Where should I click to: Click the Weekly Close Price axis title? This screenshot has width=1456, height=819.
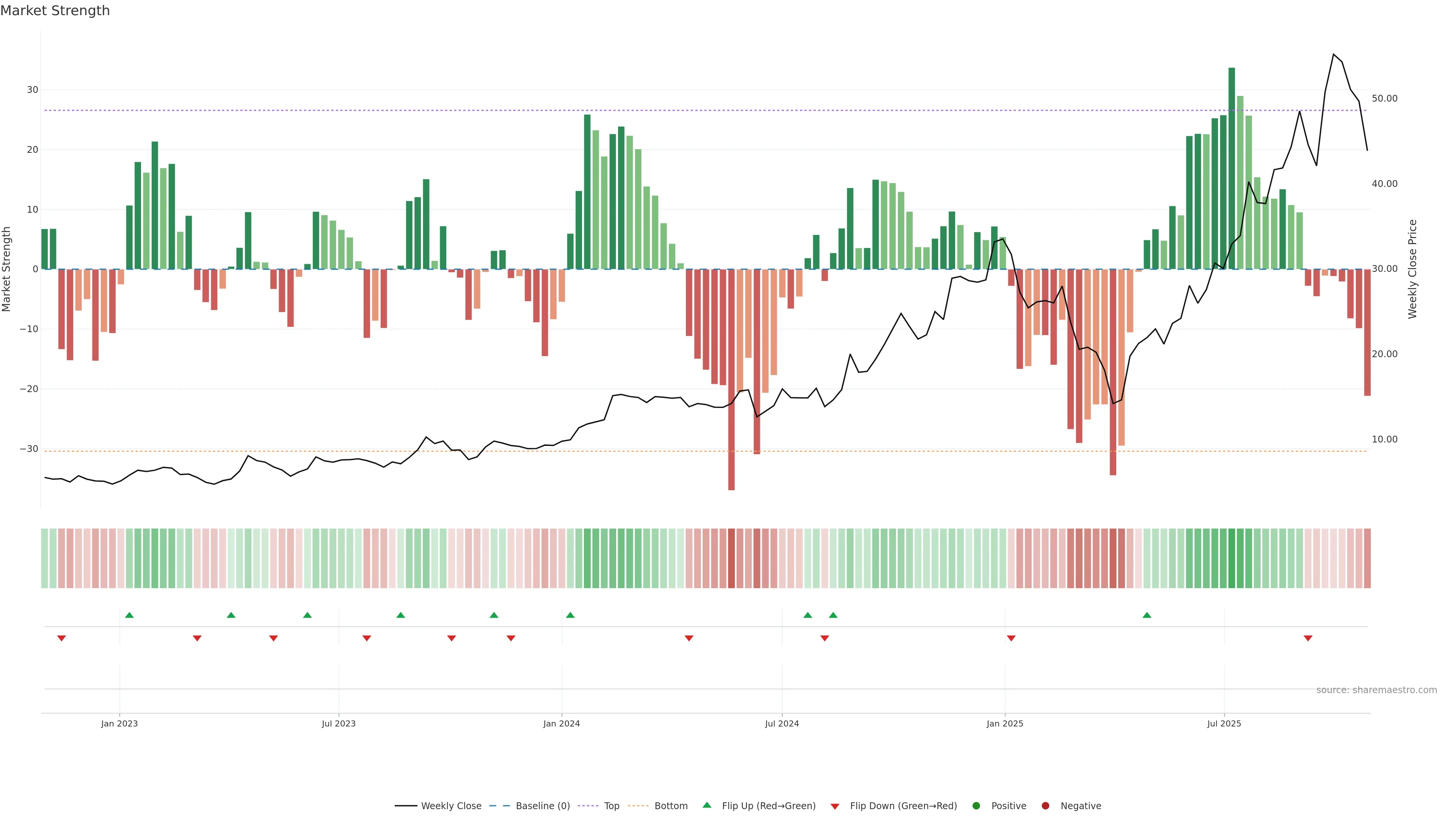tap(1412, 269)
